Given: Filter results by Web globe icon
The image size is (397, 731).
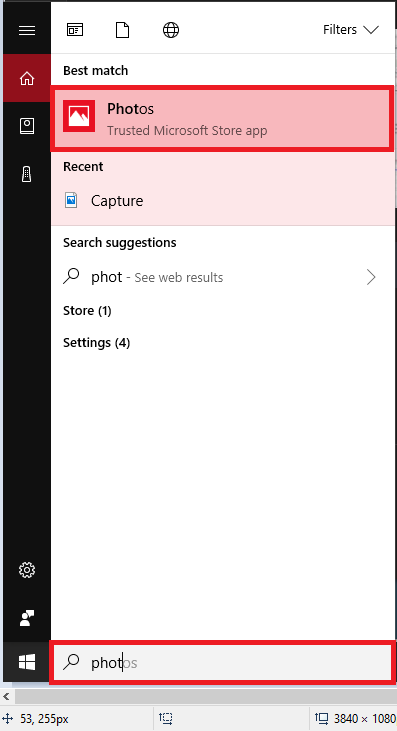Looking at the screenshot, I should [171, 30].
